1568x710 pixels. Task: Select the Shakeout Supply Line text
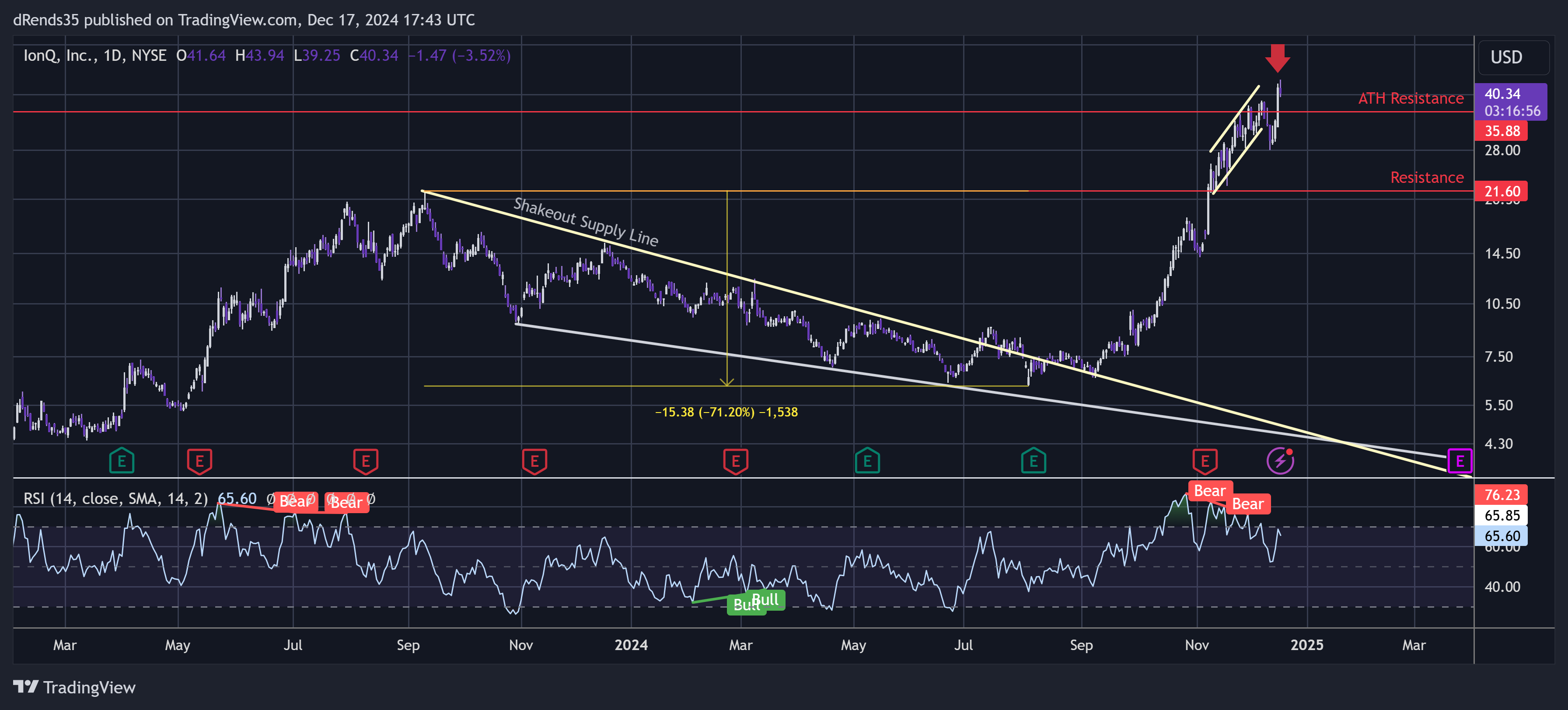(x=586, y=222)
